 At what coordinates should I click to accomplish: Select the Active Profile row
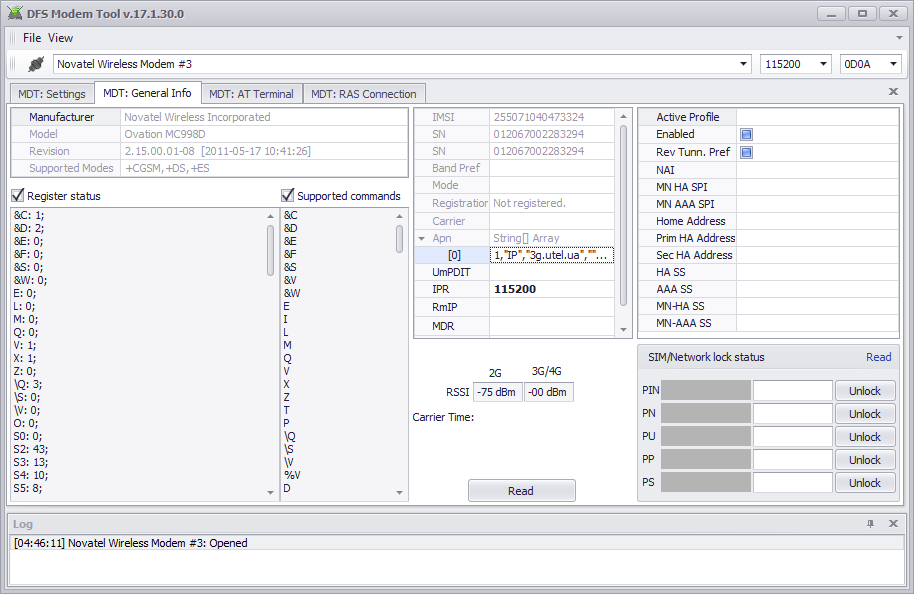coord(768,117)
